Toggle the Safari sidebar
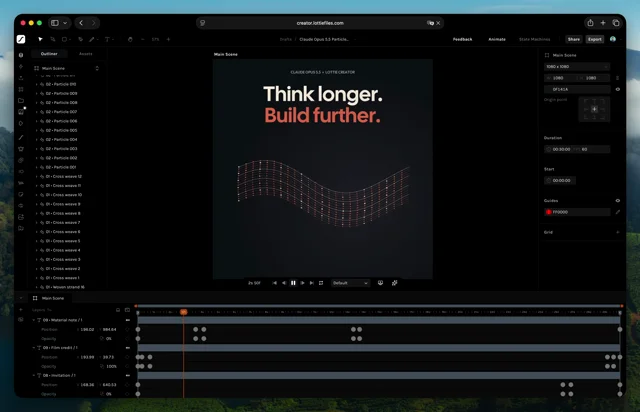Screen dimensions: 640x412 click(55, 23)
